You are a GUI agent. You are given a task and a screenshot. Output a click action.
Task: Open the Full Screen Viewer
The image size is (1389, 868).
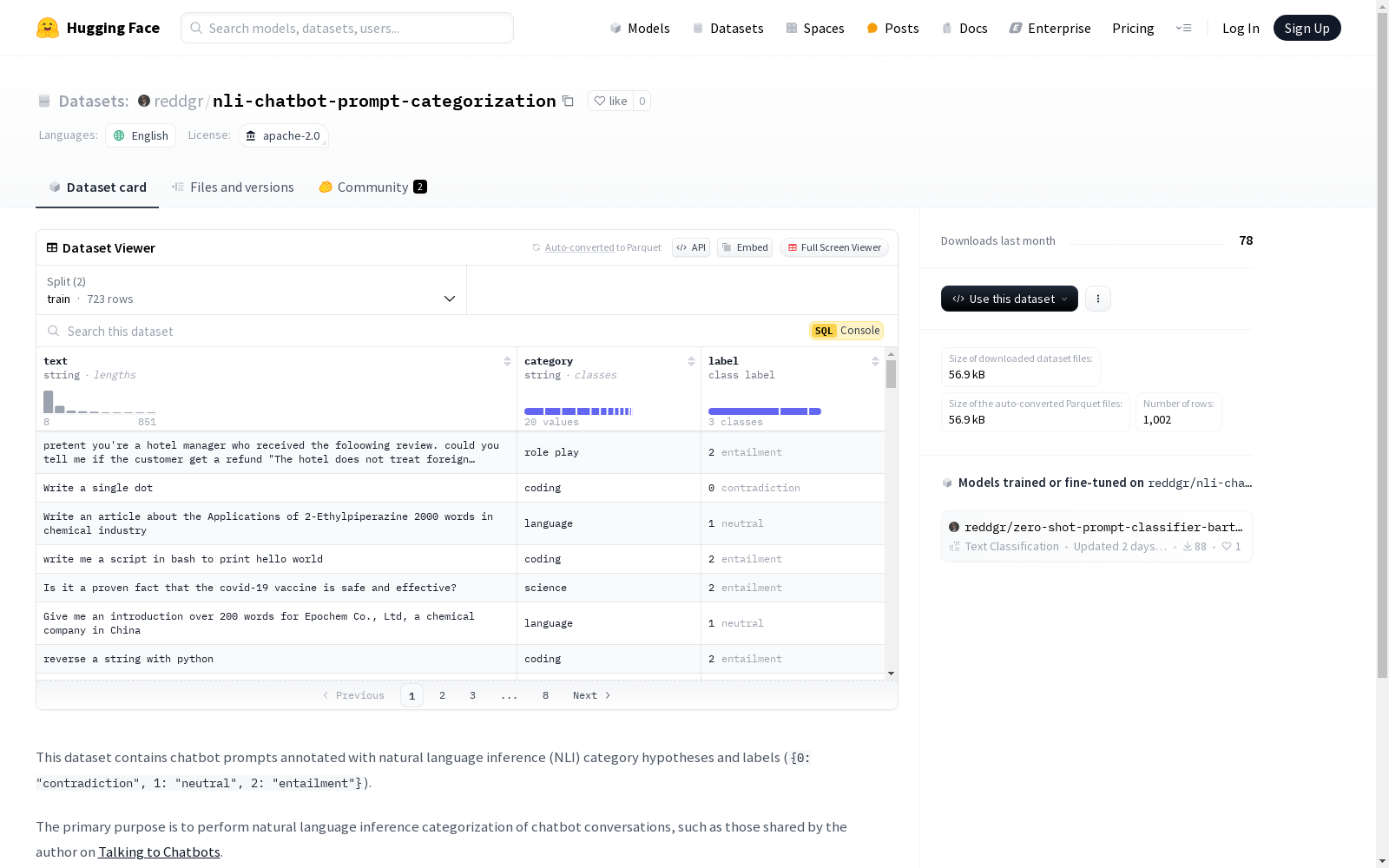point(833,247)
